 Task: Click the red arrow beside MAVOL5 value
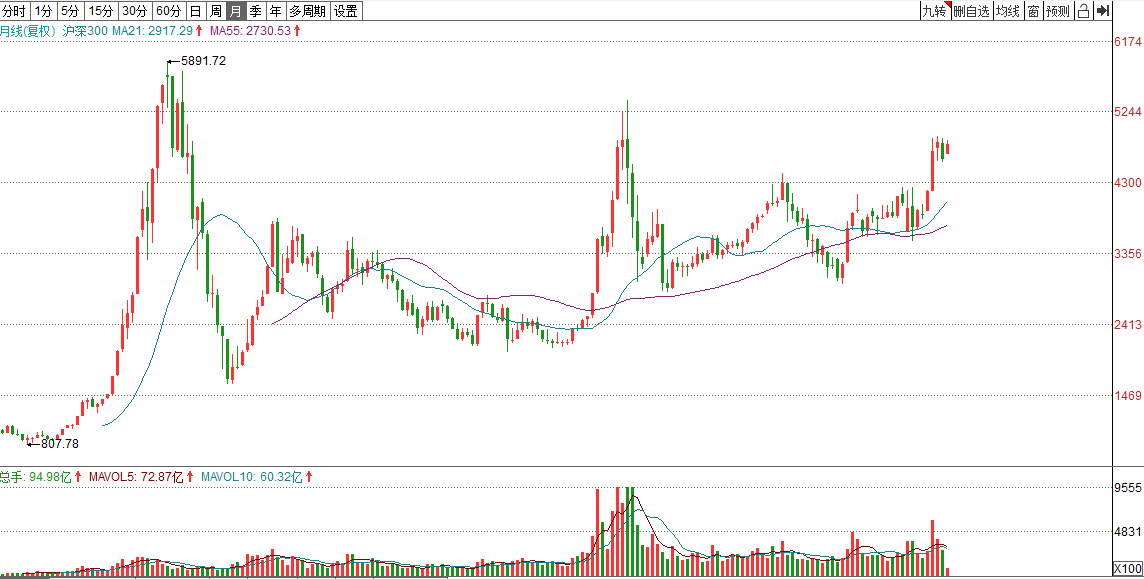(190, 477)
